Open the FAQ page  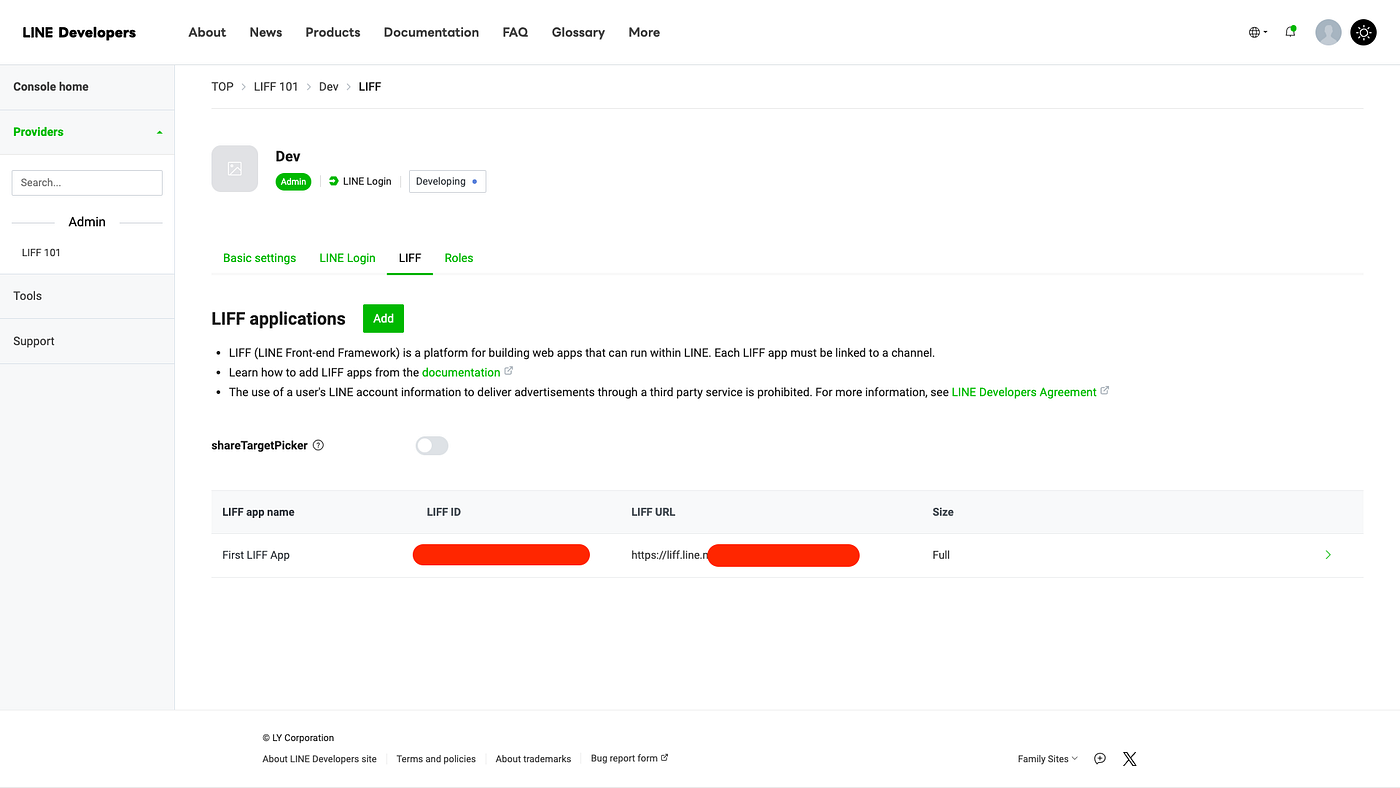pyautogui.click(x=515, y=33)
